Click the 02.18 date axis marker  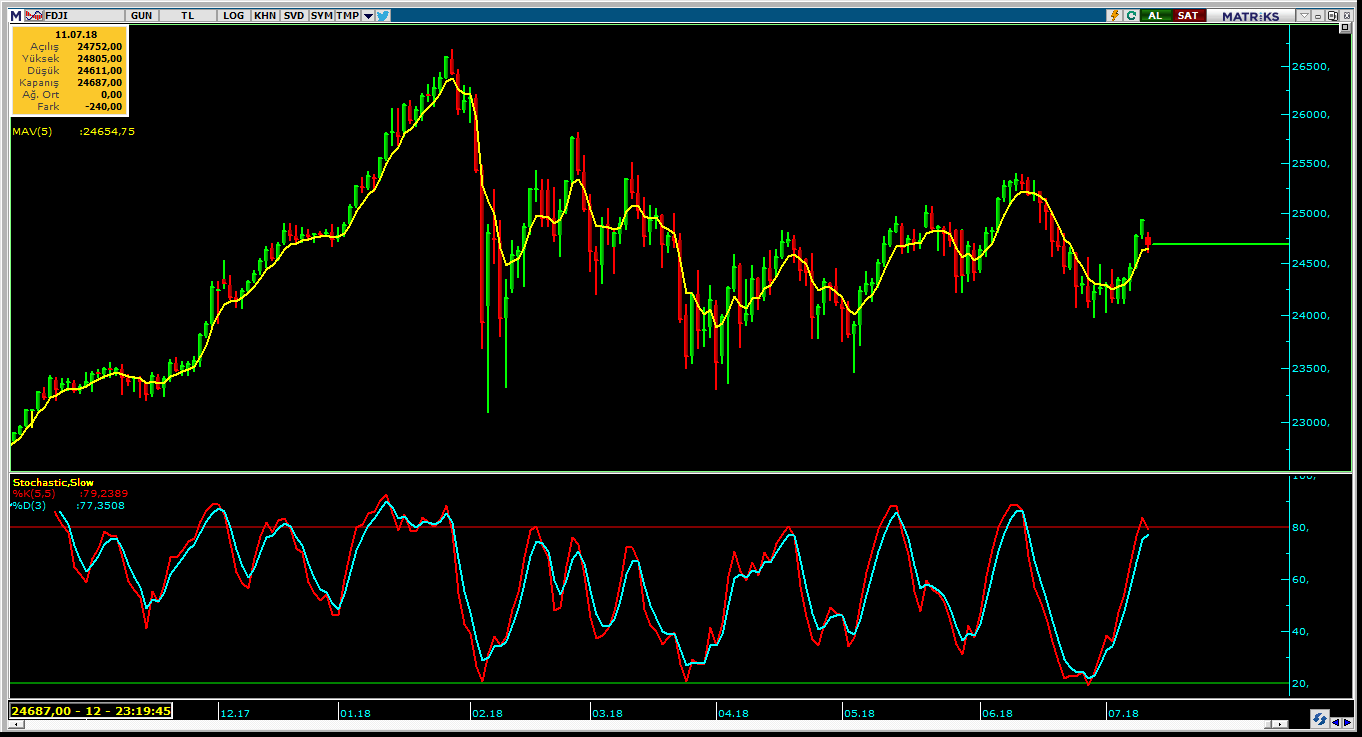[487, 713]
